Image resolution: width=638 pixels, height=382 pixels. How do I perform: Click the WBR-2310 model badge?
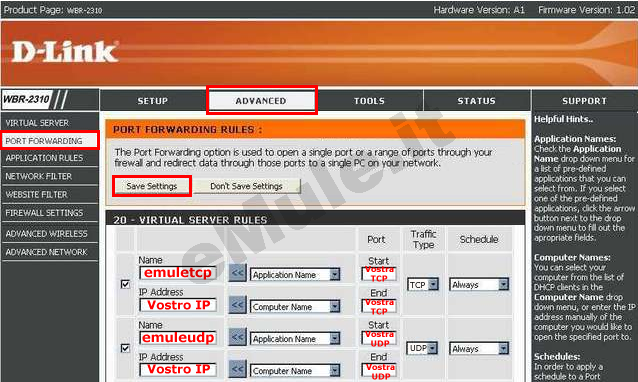click(27, 99)
